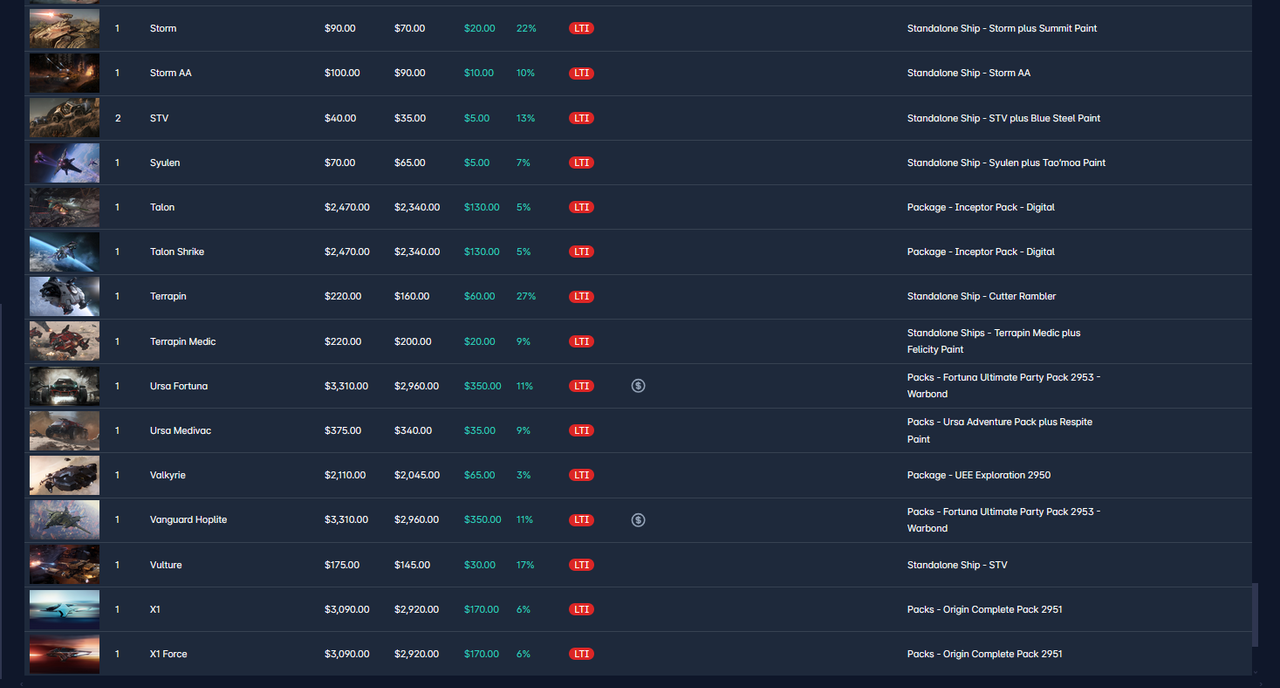Click the $60.00 savings in Terrapin row
This screenshot has height=688, width=1280.
tap(480, 297)
